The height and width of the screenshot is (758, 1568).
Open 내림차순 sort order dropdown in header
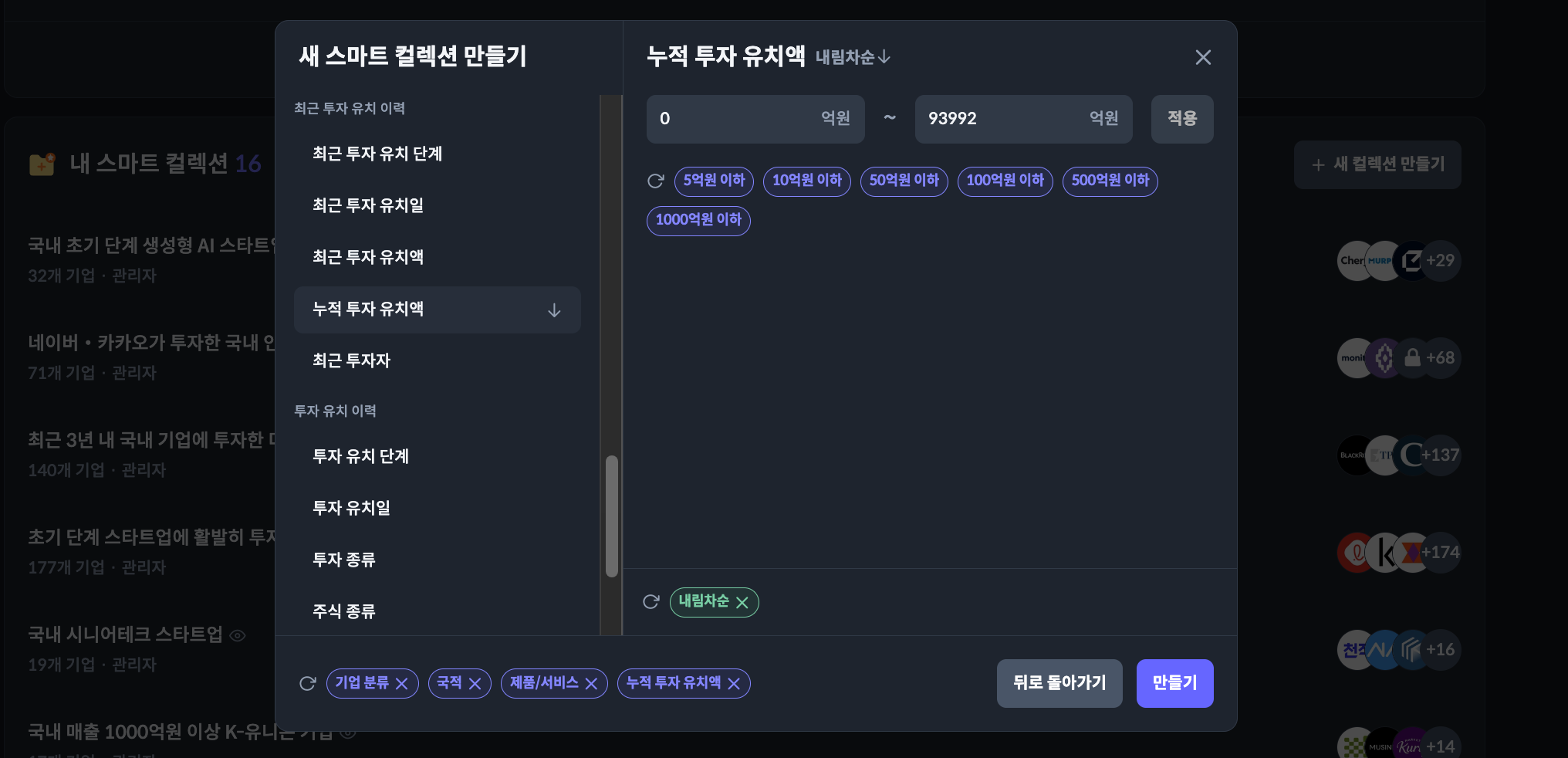pos(853,57)
